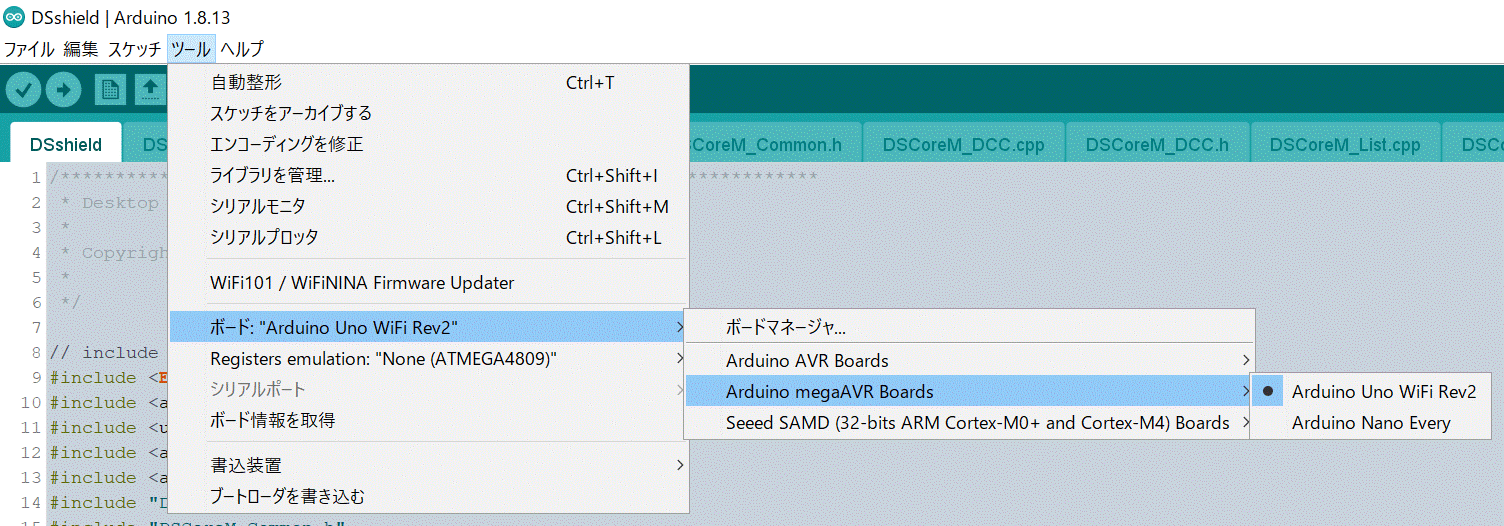Switch to the DSshield tab
Viewport: 1504px width, 526px height.
pos(66,144)
